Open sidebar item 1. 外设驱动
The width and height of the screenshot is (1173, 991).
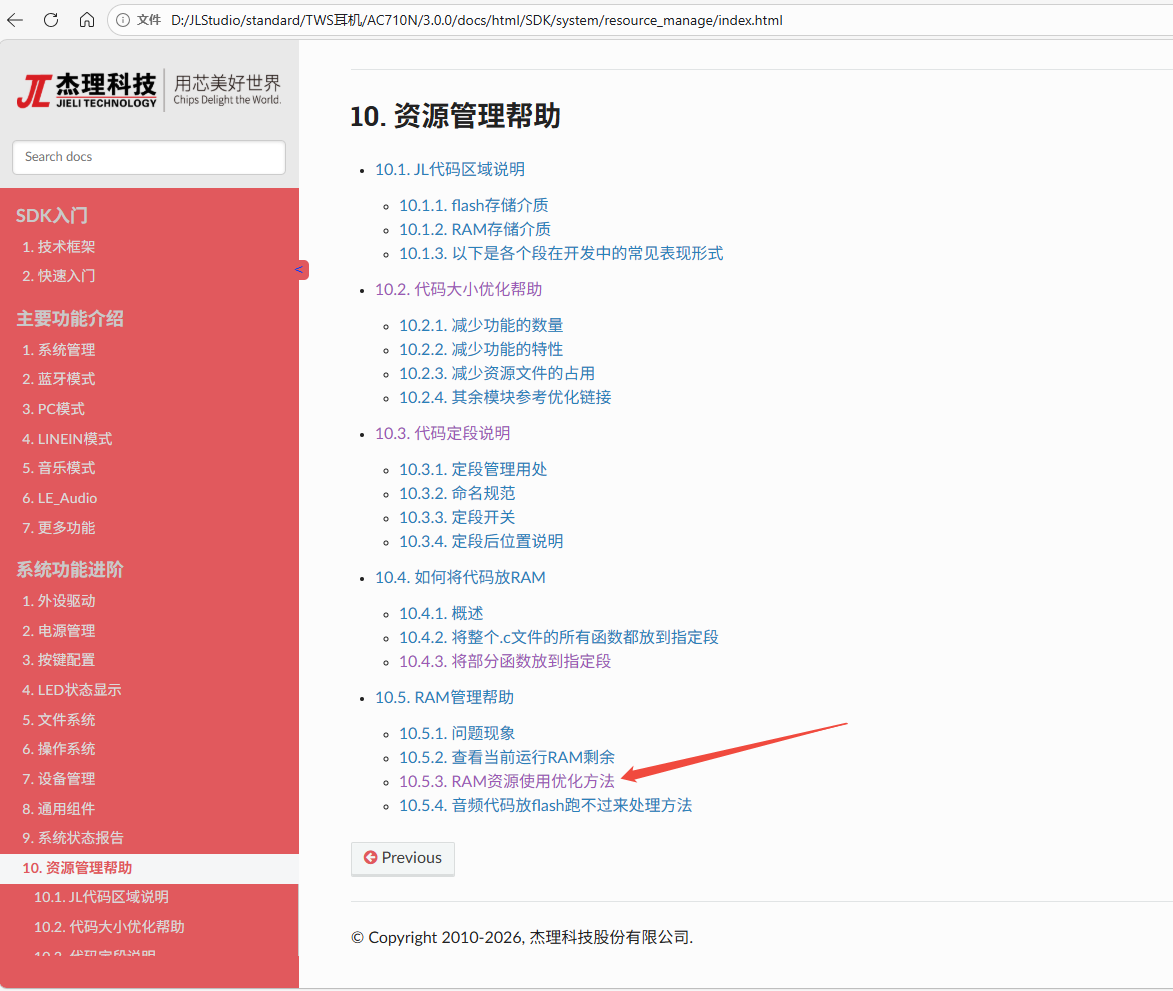[58, 601]
